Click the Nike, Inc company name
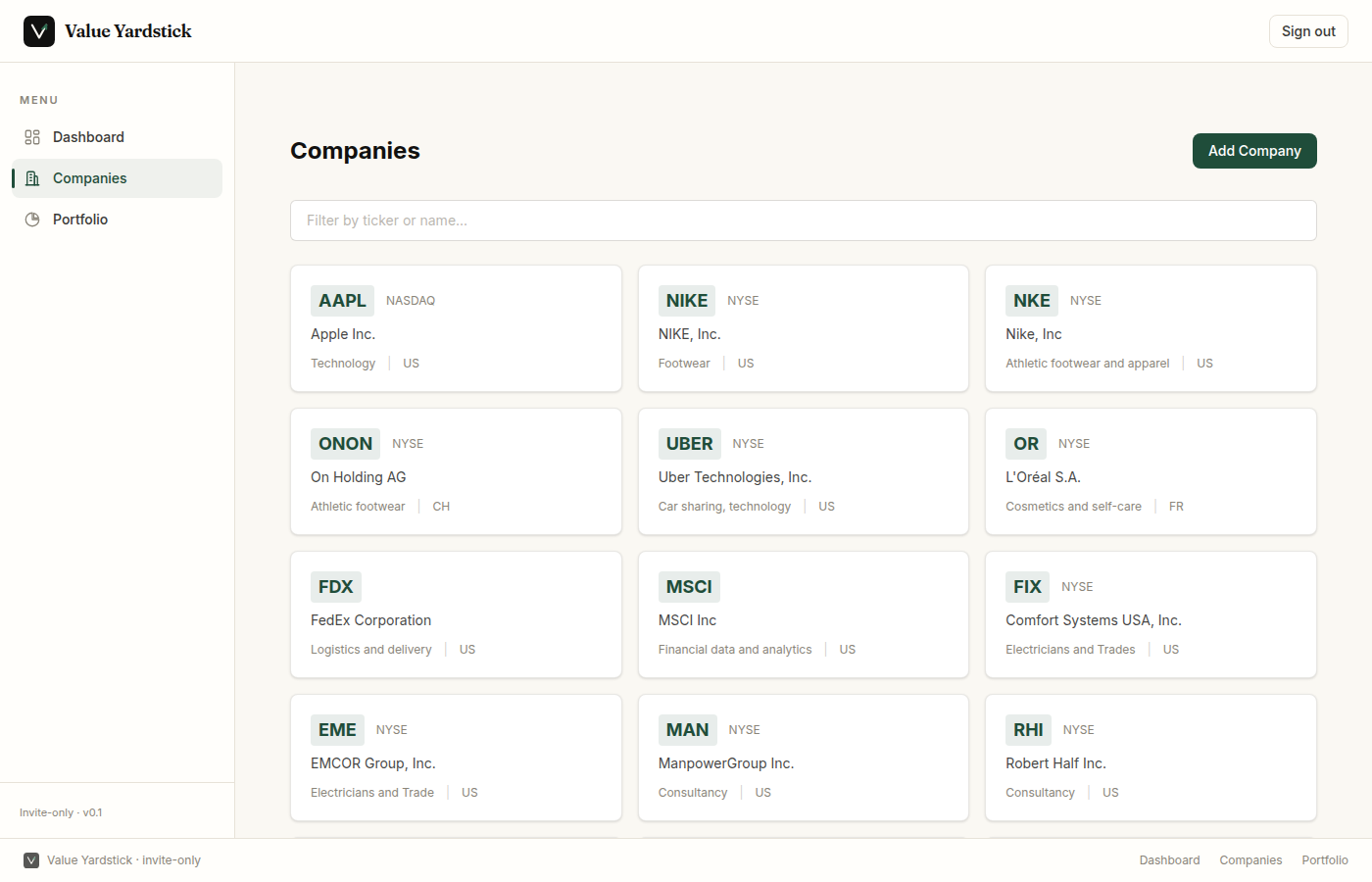Screen dimensions: 1372x882 (1034, 334)
